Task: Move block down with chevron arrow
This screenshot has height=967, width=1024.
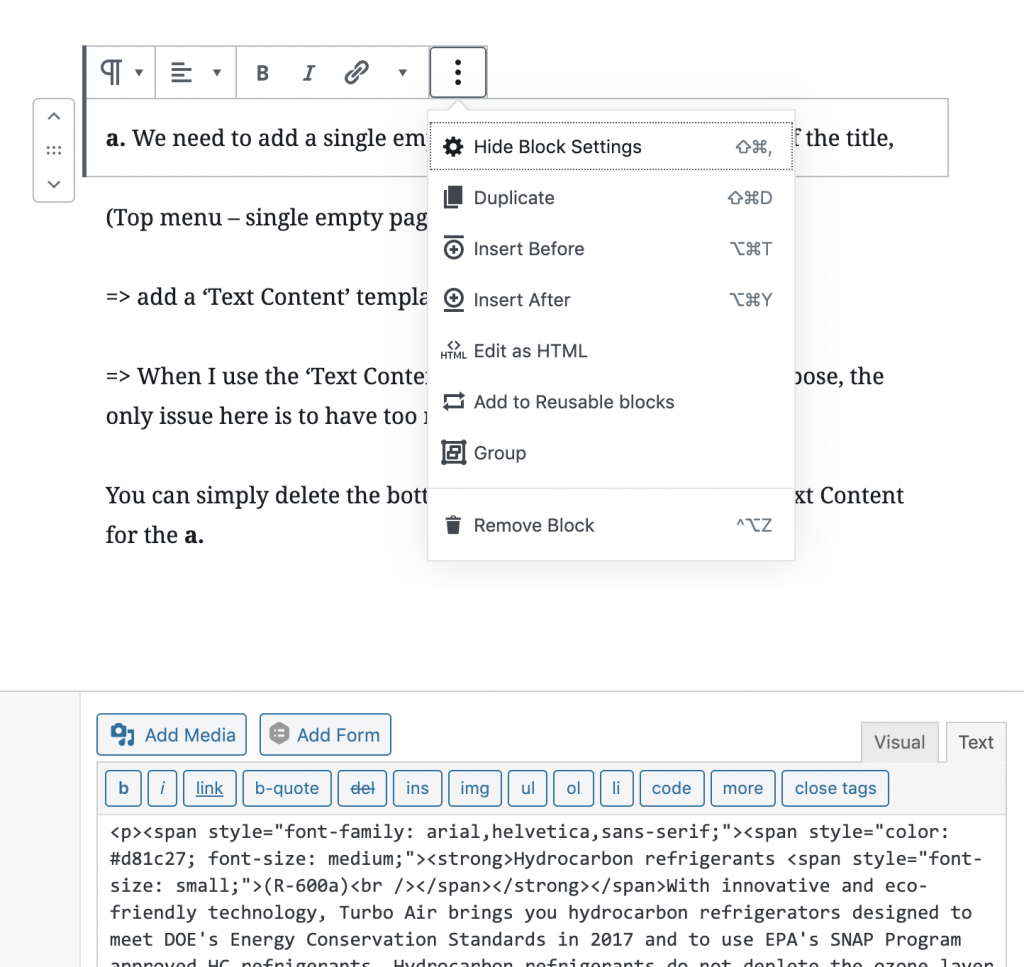Action: pyautogui.click(x=54, y=184)
